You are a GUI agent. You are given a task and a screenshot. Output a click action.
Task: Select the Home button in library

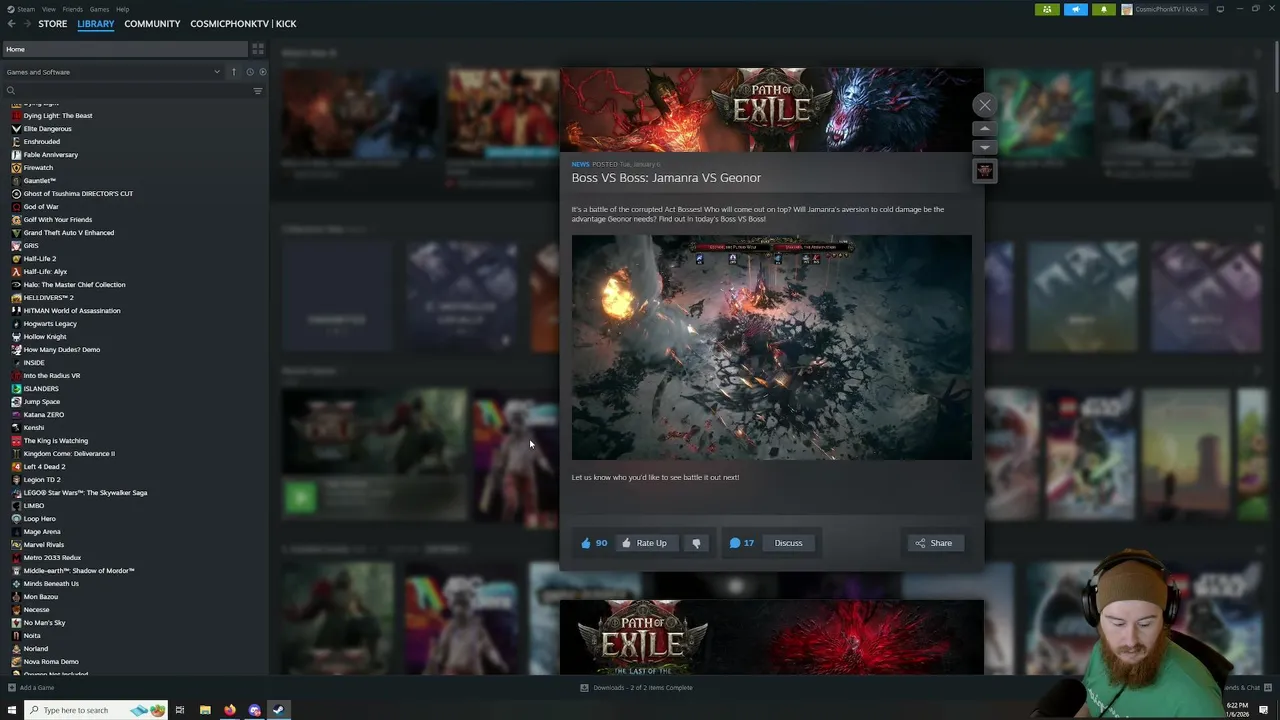pyautogui.click(x=124, y=49)
